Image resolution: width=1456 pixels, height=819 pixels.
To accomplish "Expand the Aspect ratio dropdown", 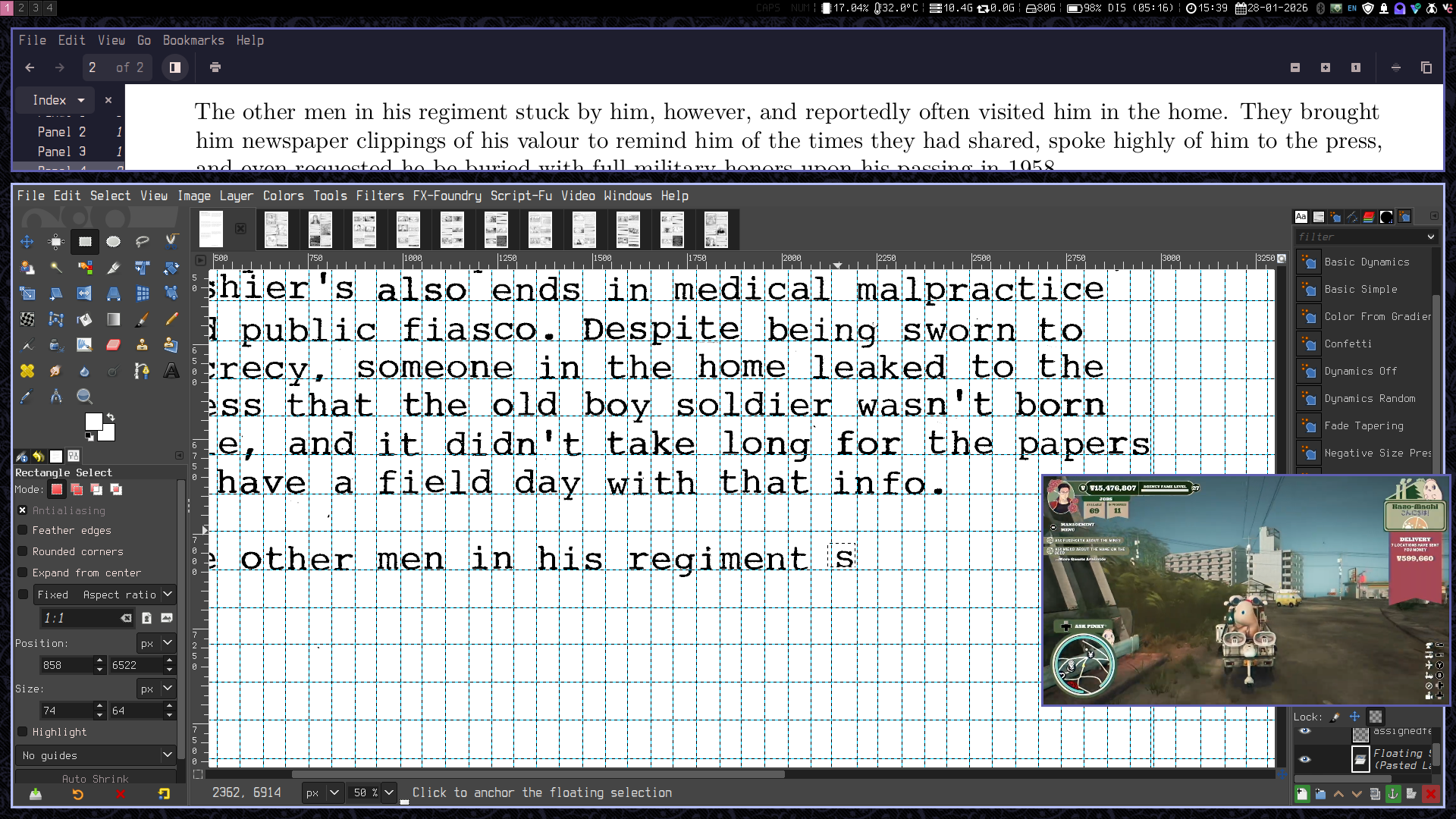I will tap(168, 595).
